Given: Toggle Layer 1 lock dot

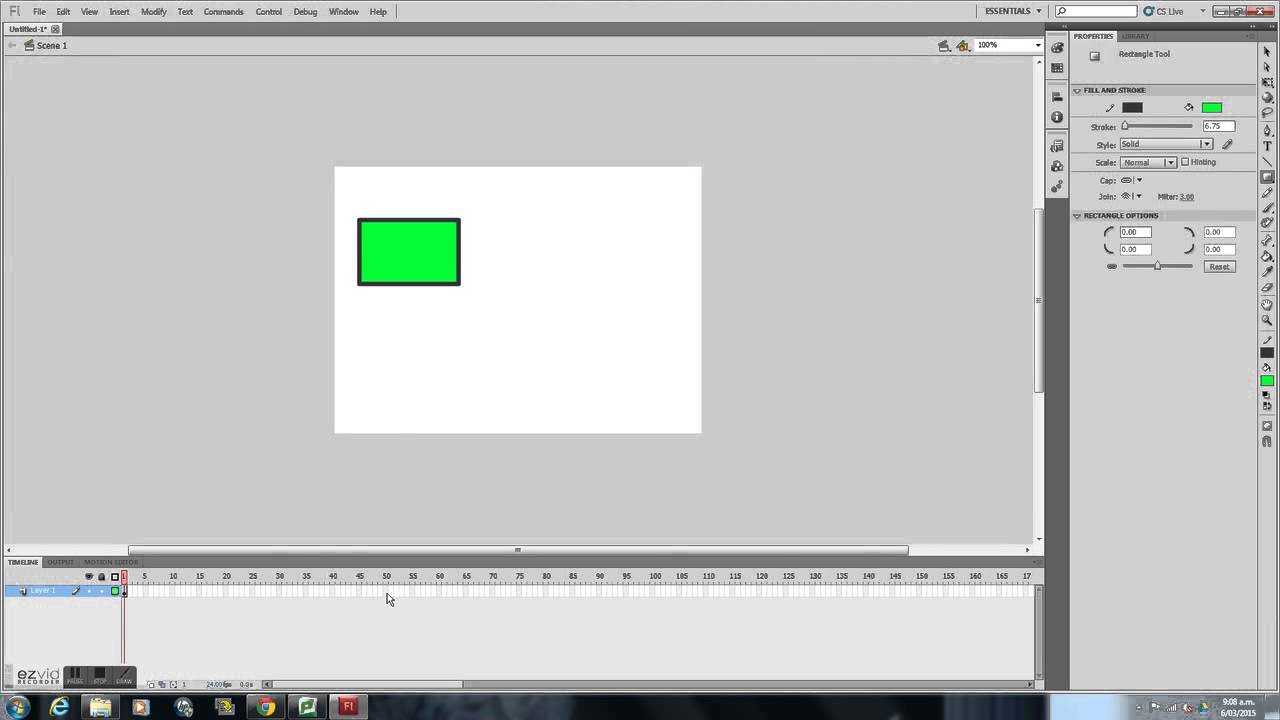Looking at the screenshot, I should [x=101, y=591].
